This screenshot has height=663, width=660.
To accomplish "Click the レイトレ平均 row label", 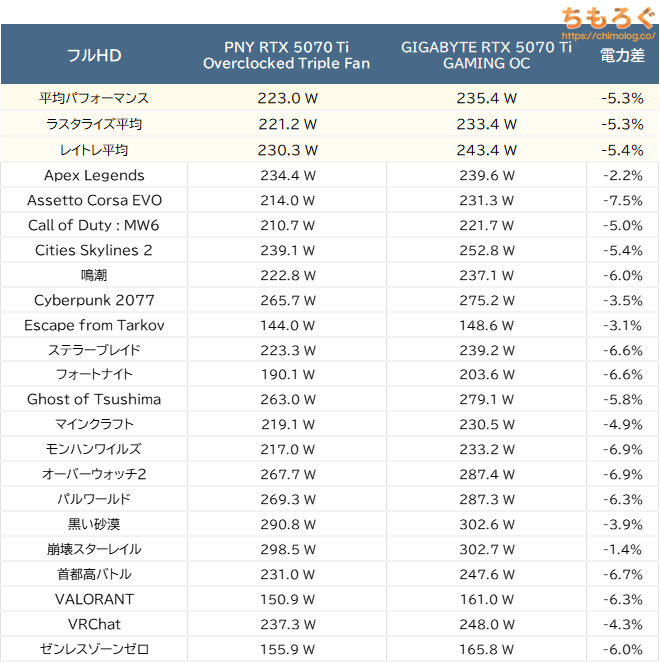I will click(x=94, y=150).
